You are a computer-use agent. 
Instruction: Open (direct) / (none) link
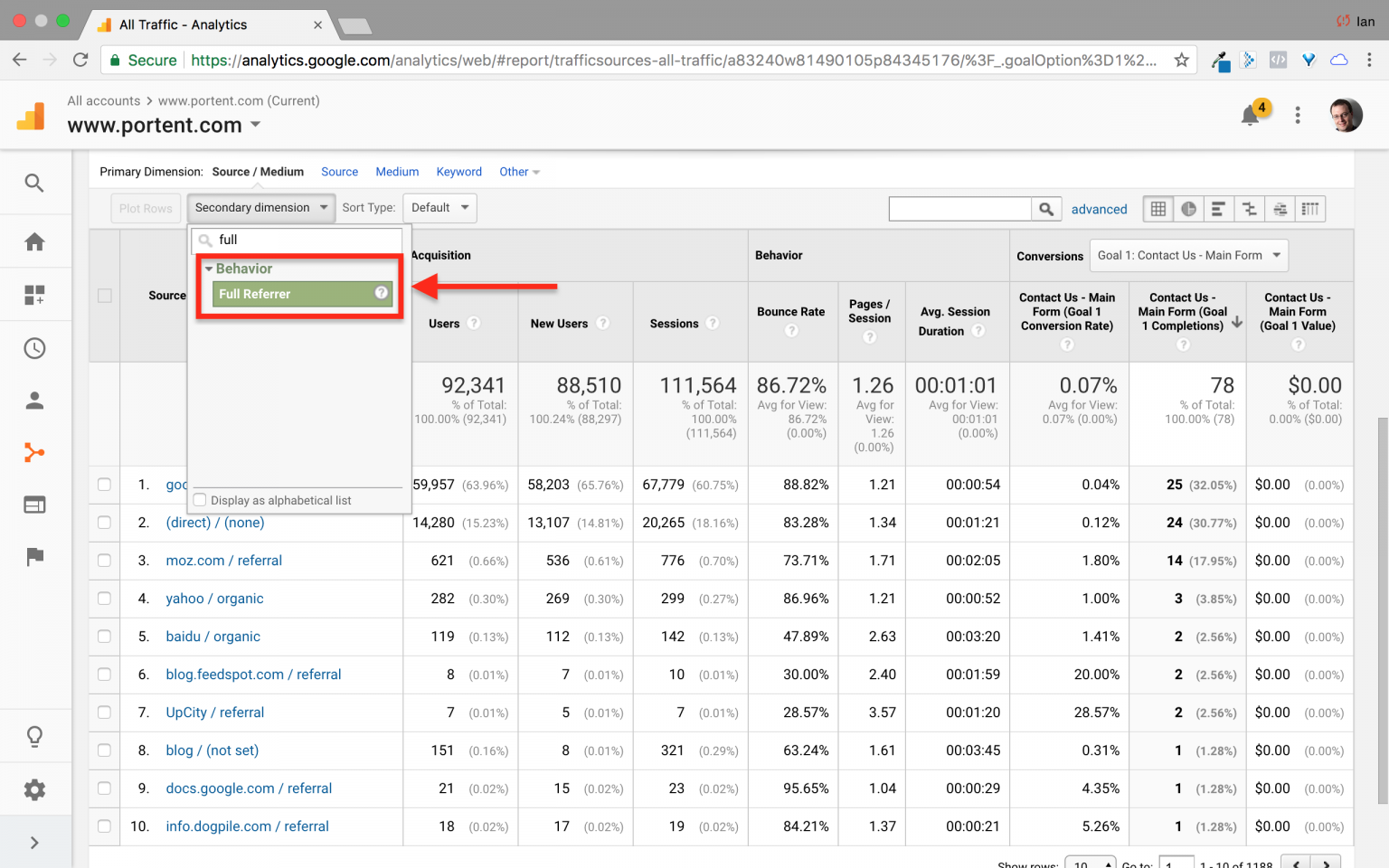pyautogui.click(x=215, y=523)
